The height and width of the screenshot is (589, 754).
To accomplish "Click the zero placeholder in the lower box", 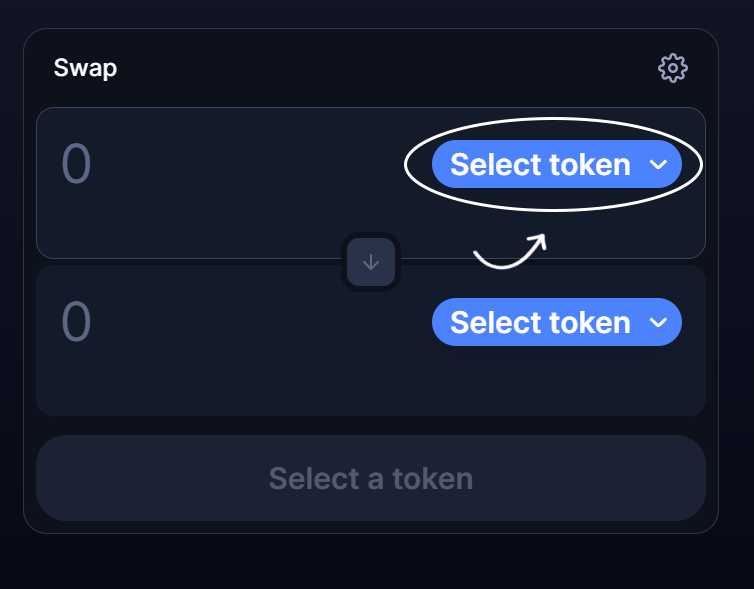I will (x=76, y=323).
